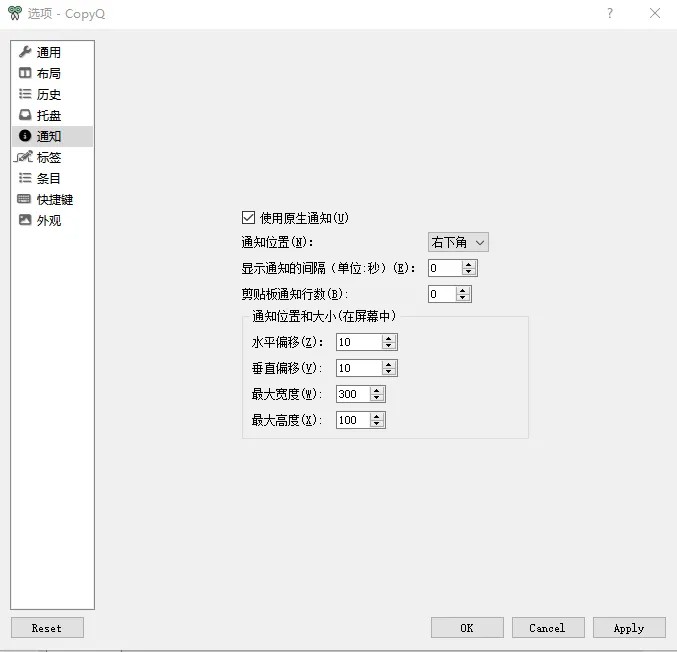Click the picture icon for 外观
677x652 pixels.
tap(25, 220)
